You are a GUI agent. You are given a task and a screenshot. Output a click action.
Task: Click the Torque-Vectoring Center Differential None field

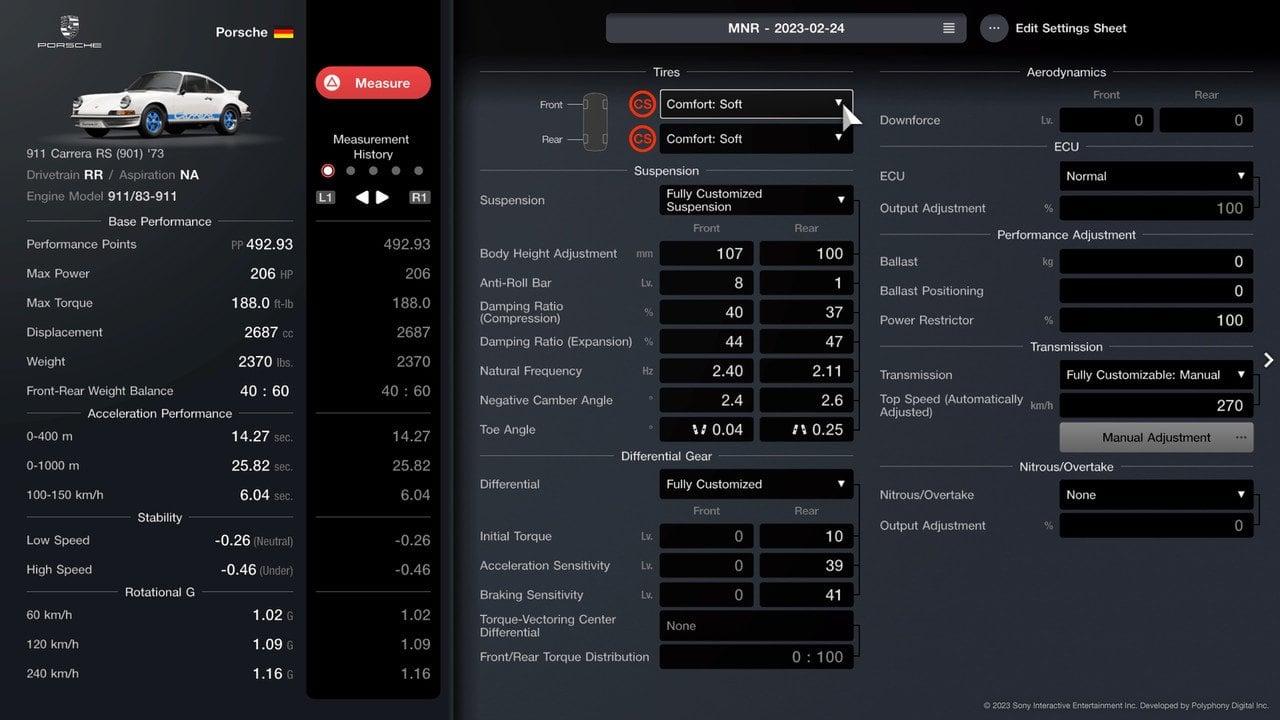pos(756,626)
